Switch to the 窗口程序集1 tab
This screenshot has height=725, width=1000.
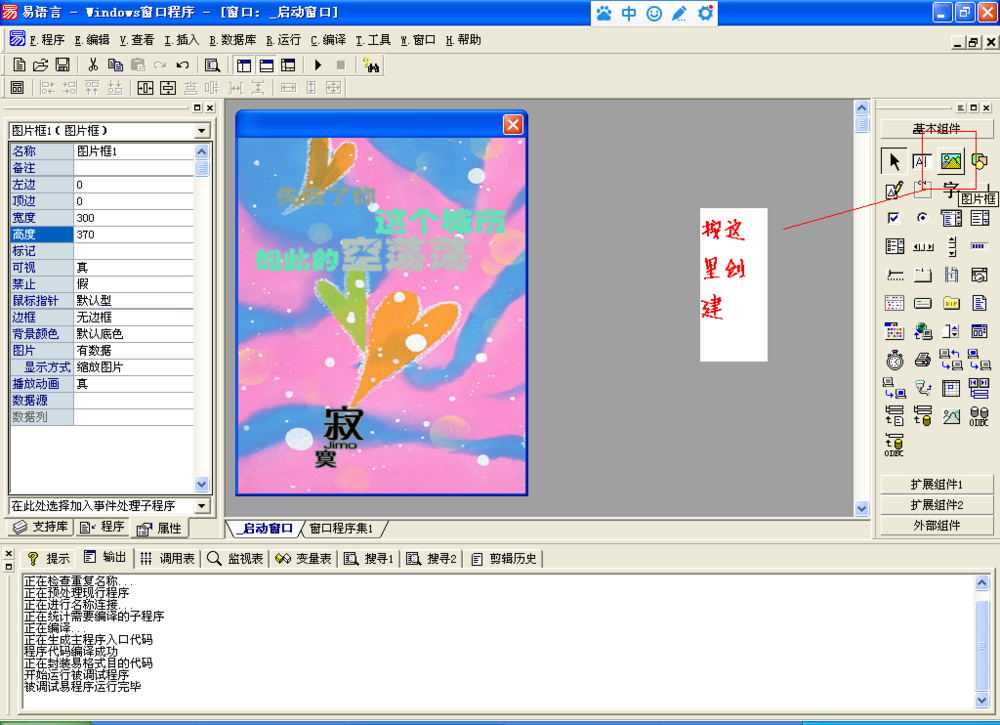click(x=341, y=528)
